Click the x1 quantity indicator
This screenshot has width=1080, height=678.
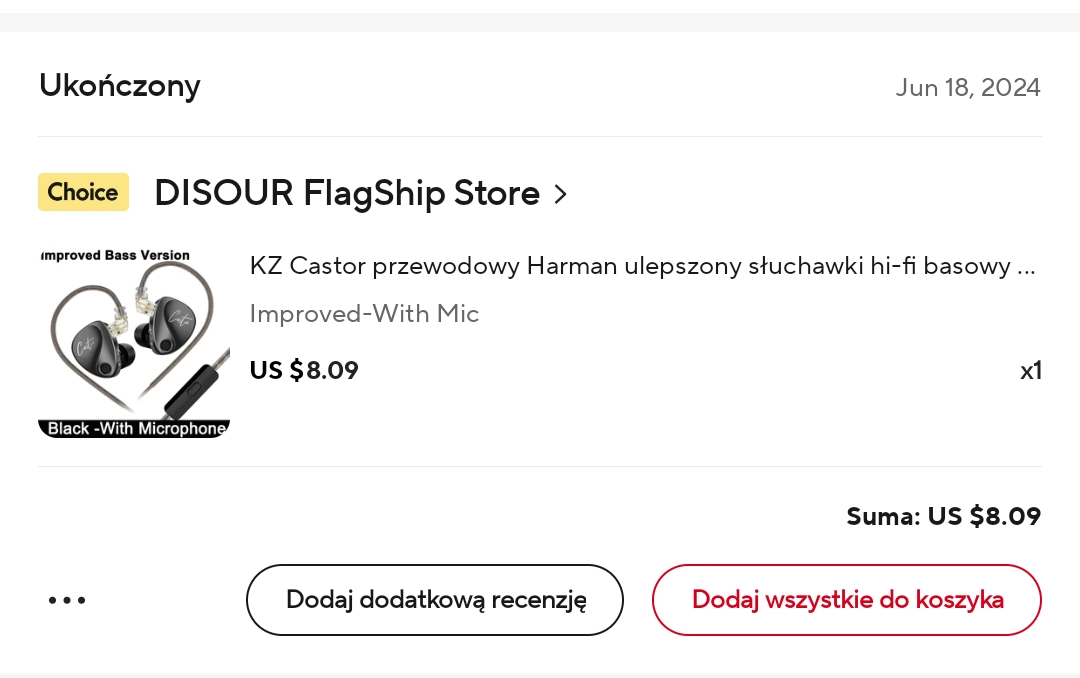tap(1030, 371)
